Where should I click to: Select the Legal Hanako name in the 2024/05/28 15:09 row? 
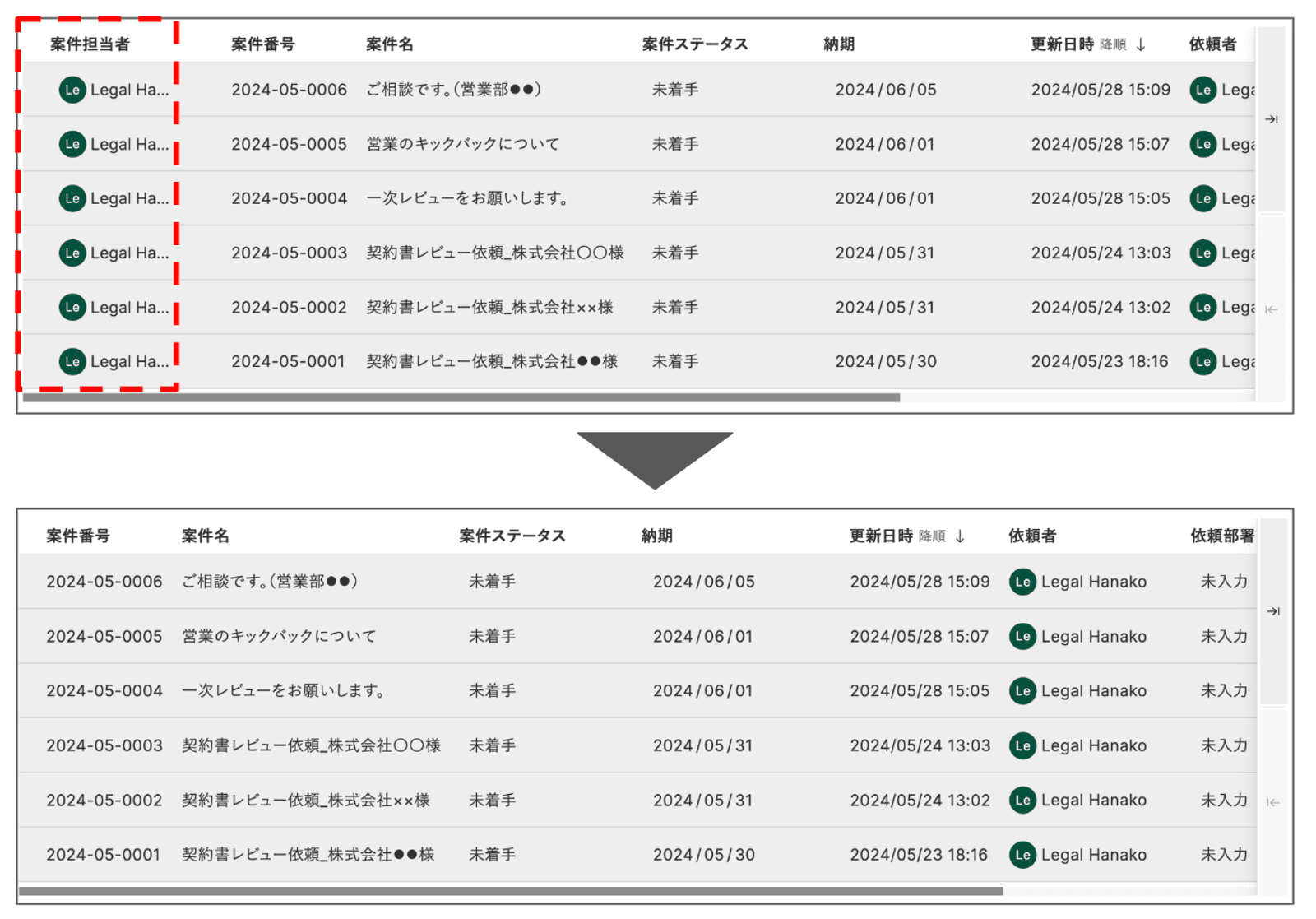[x=1093, y=582]
